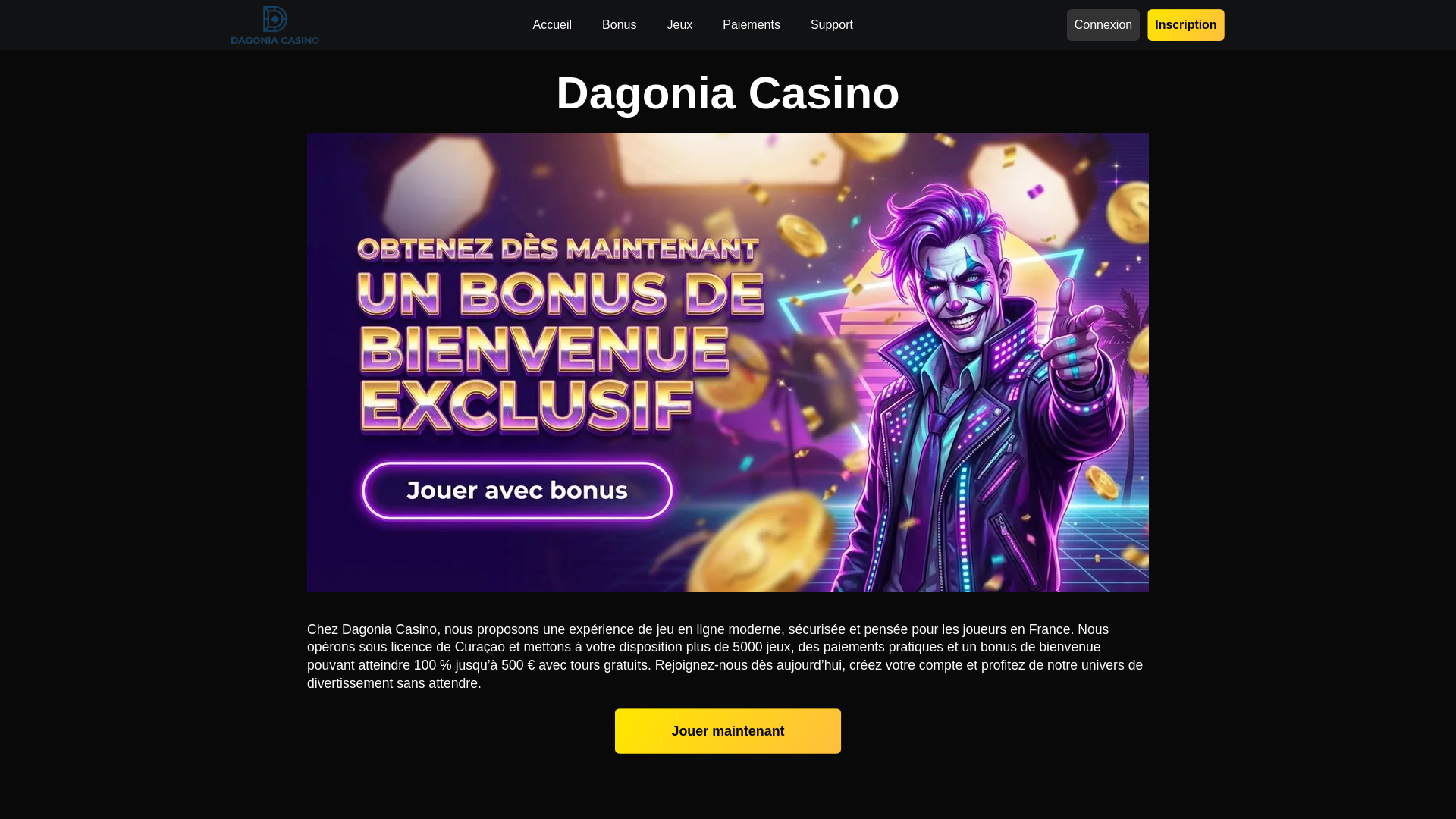The height and width of the screenshot is (819, 1456).
Task: Click the OBTENEZ DÈS MAINTENANT banner text
Action: pos(557,249)
